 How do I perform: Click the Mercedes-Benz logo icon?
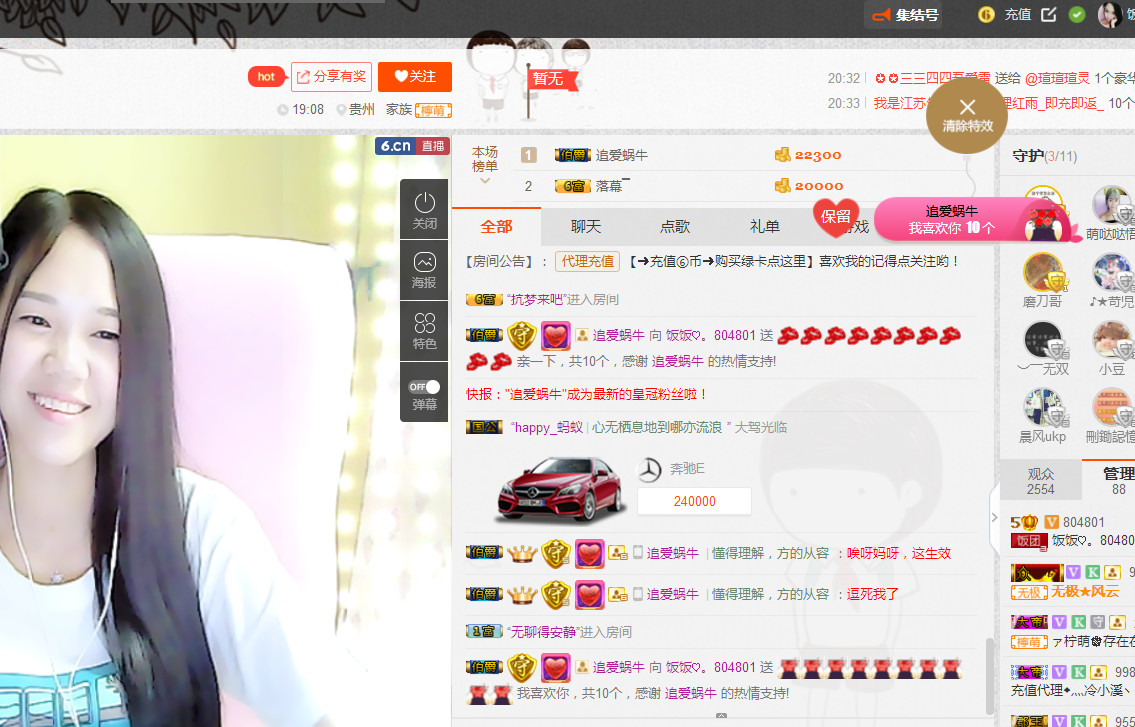coord(650,471)
